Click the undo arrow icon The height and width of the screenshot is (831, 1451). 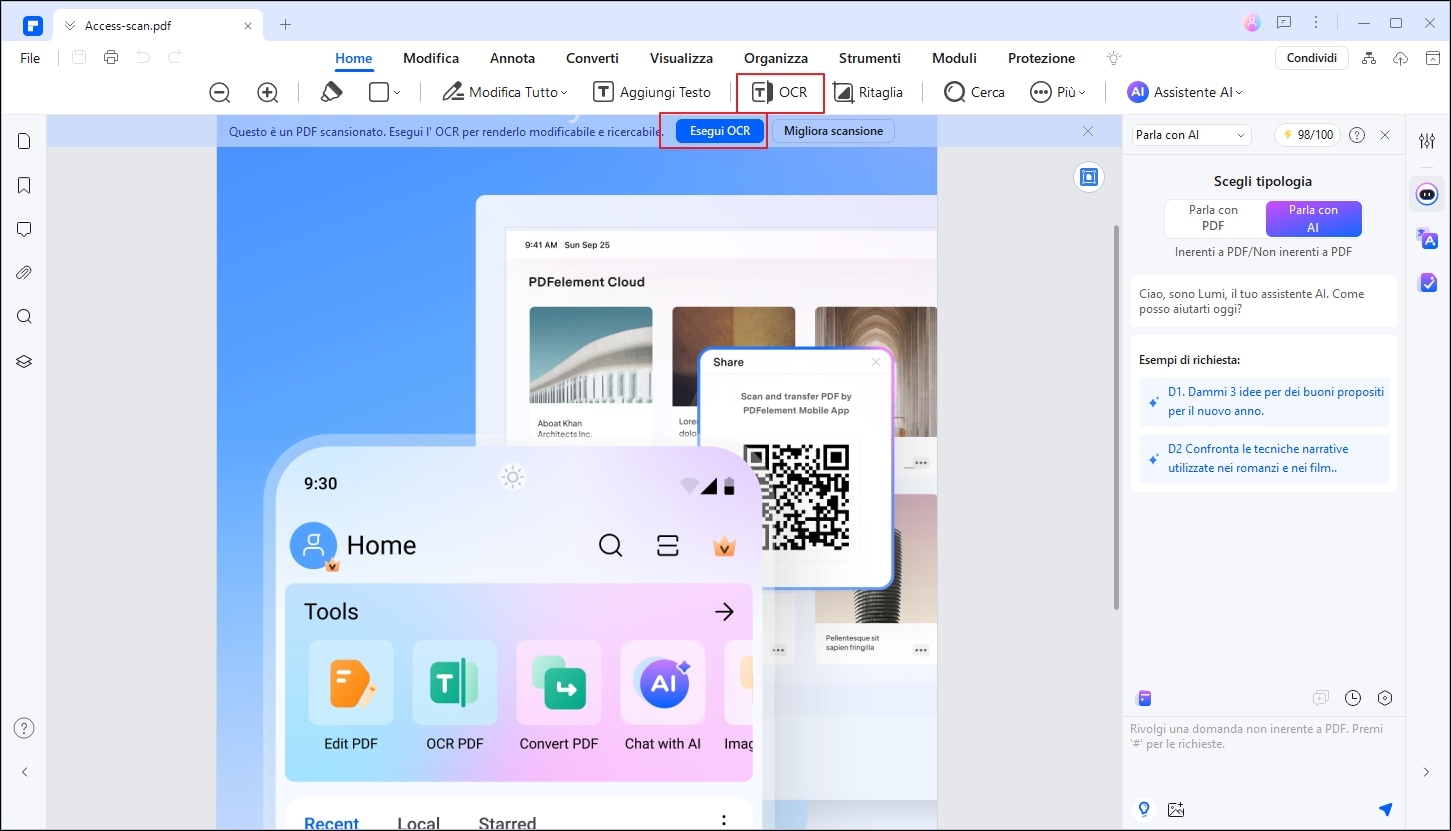coord(143,58)
